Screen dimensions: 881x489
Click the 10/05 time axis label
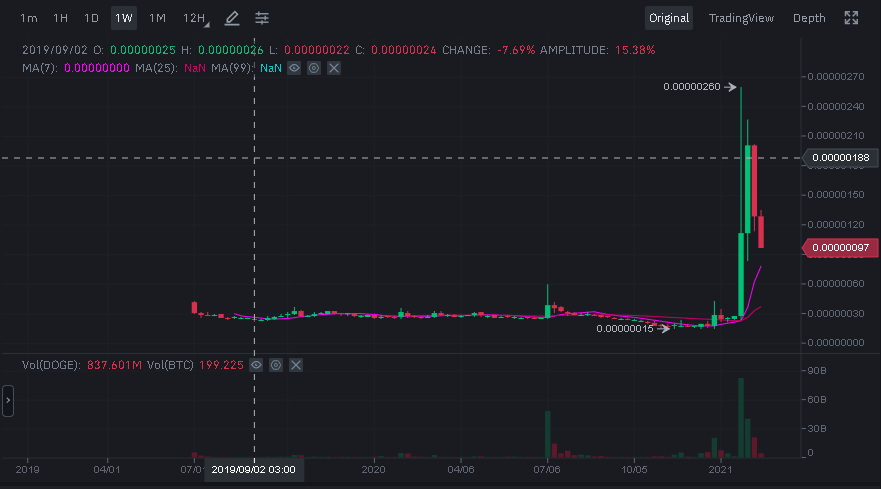[x=634, y=469]
